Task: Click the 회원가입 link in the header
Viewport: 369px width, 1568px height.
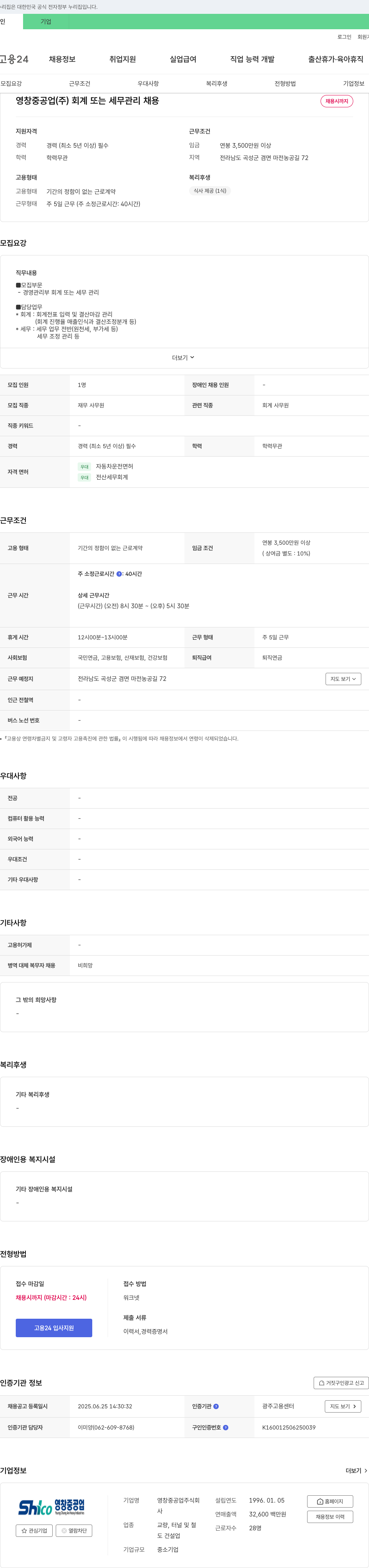Action: 363,37
